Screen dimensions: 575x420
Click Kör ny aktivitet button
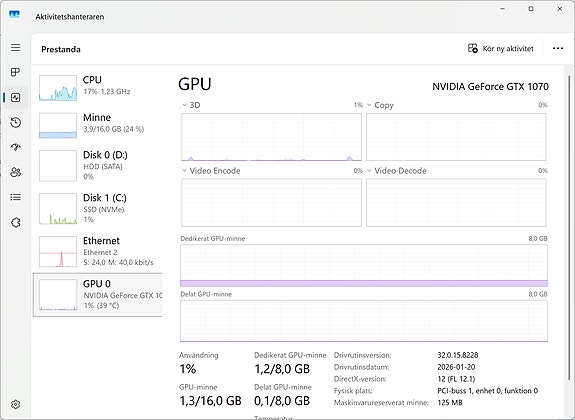pyautogui.click(x=501, y=48)
